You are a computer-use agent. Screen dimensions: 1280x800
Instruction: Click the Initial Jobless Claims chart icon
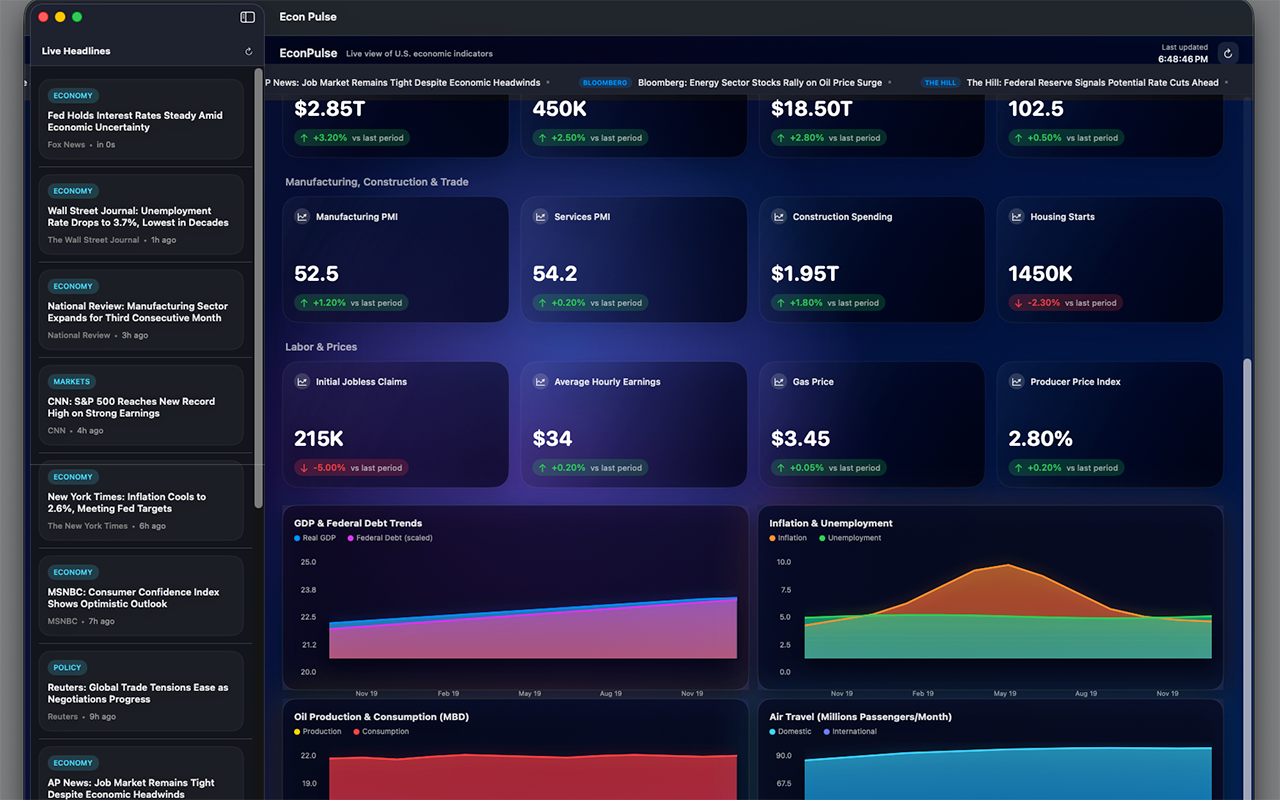(302, 381)
